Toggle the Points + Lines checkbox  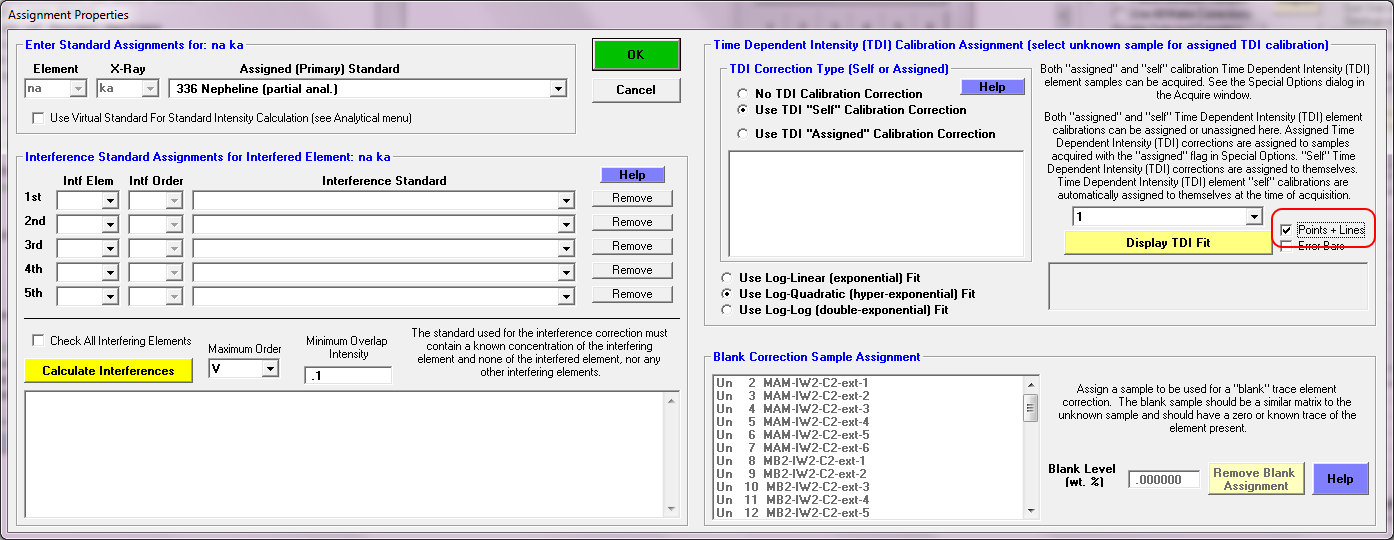click(1286, 230)
